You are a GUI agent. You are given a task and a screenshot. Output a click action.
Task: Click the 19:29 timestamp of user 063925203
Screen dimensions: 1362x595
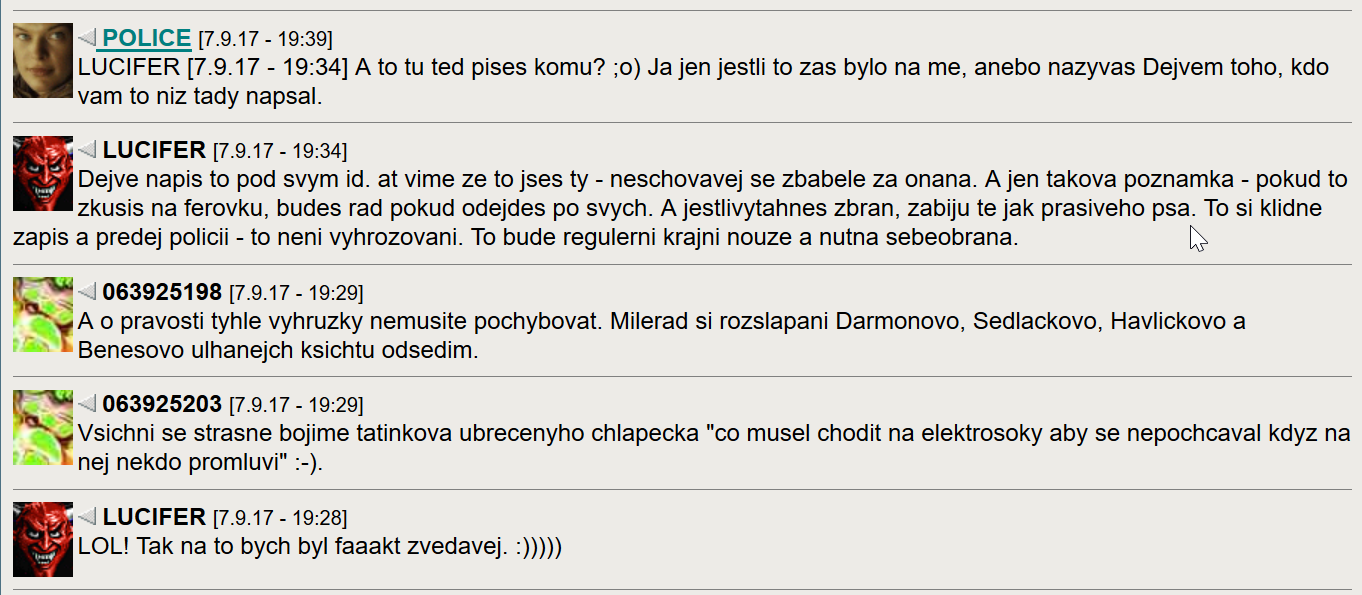tap(296, 406)
